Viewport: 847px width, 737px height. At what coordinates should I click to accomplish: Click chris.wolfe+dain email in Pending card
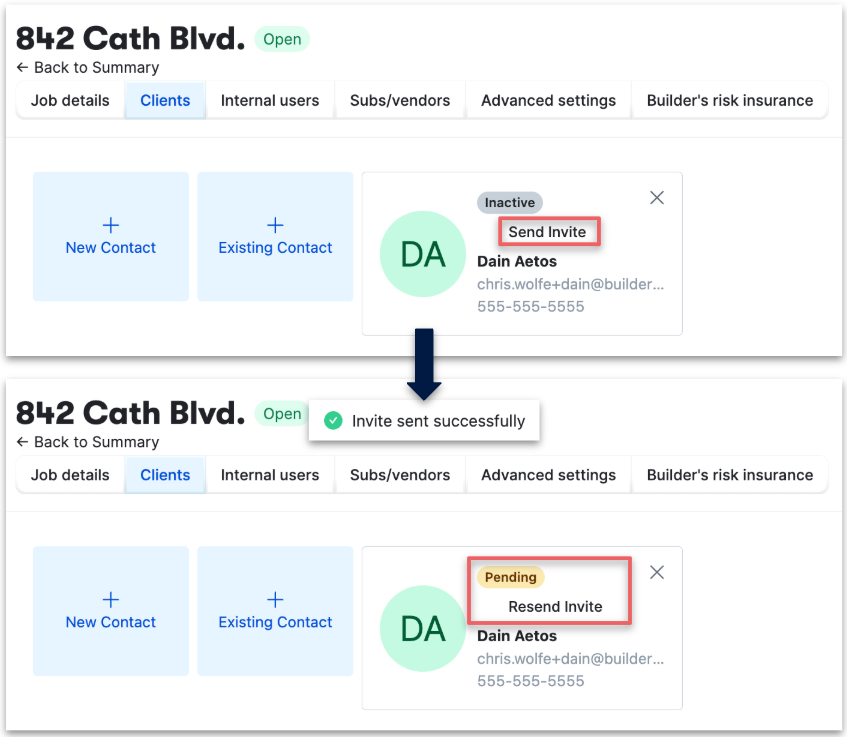[x=570, y=659]
